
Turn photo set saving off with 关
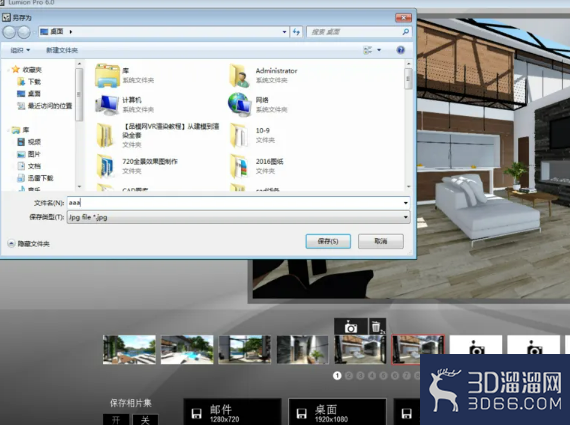[x=145, y=420]
